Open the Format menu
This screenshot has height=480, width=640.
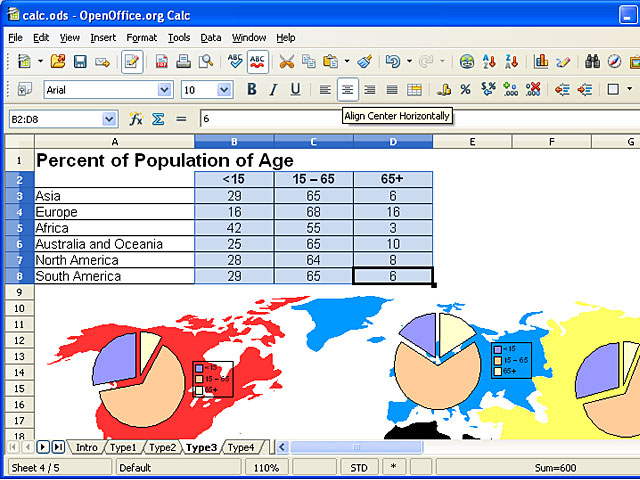pos(141,38)
